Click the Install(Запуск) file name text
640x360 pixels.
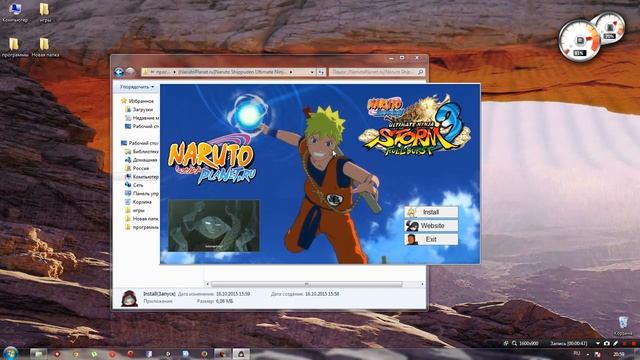(x=159, y=294)
